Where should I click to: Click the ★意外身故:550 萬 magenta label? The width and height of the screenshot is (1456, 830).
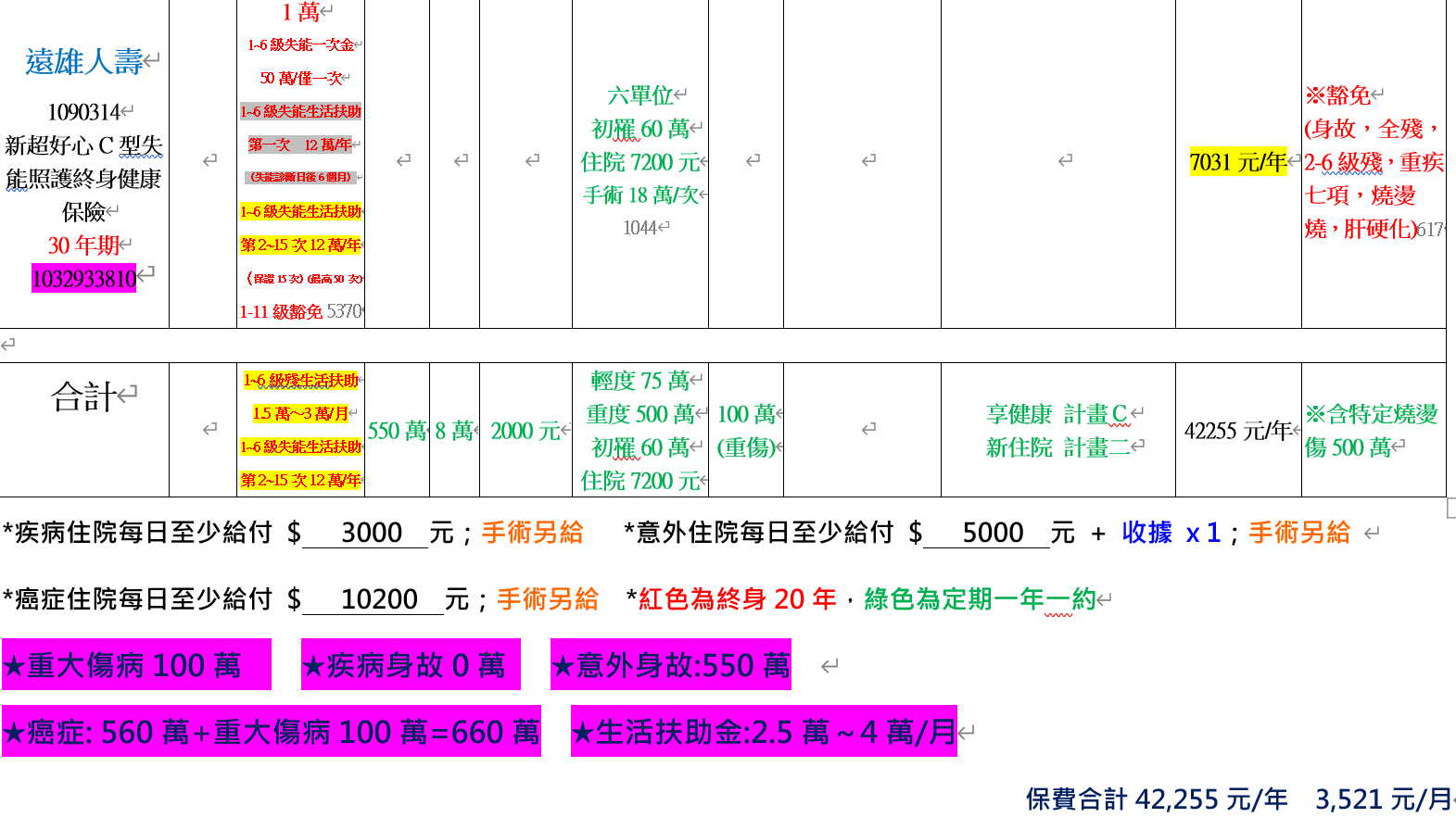point(670,665)
